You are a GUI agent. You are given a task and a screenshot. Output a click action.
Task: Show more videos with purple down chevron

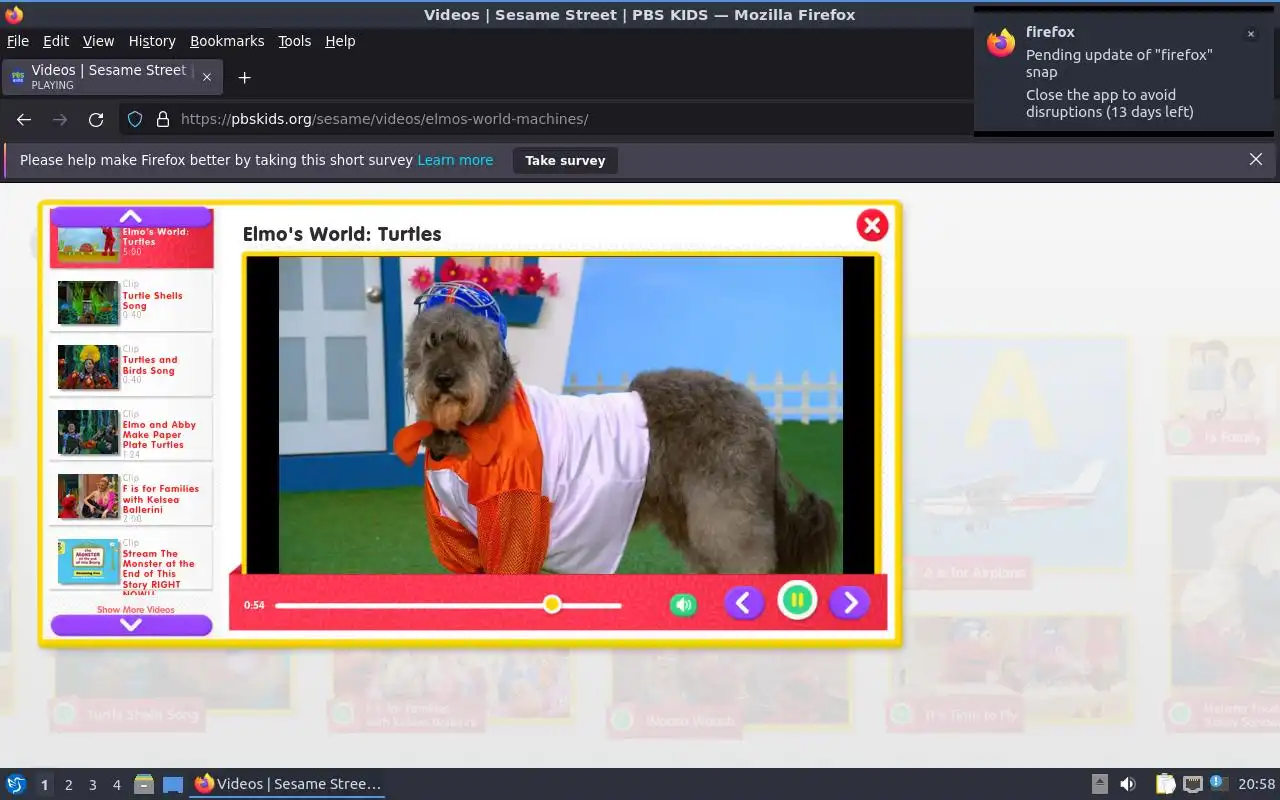tap(131, 625)
